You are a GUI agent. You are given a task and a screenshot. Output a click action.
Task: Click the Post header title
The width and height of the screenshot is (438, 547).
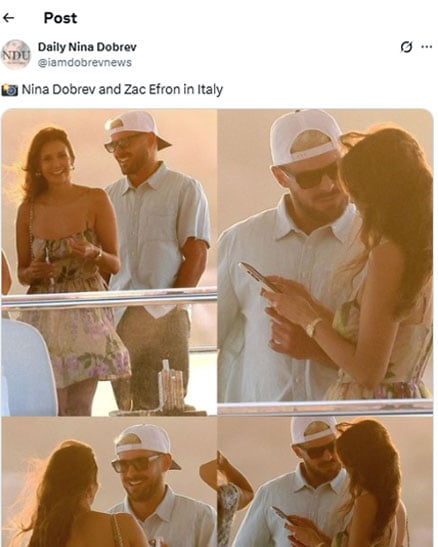[60, 18]
